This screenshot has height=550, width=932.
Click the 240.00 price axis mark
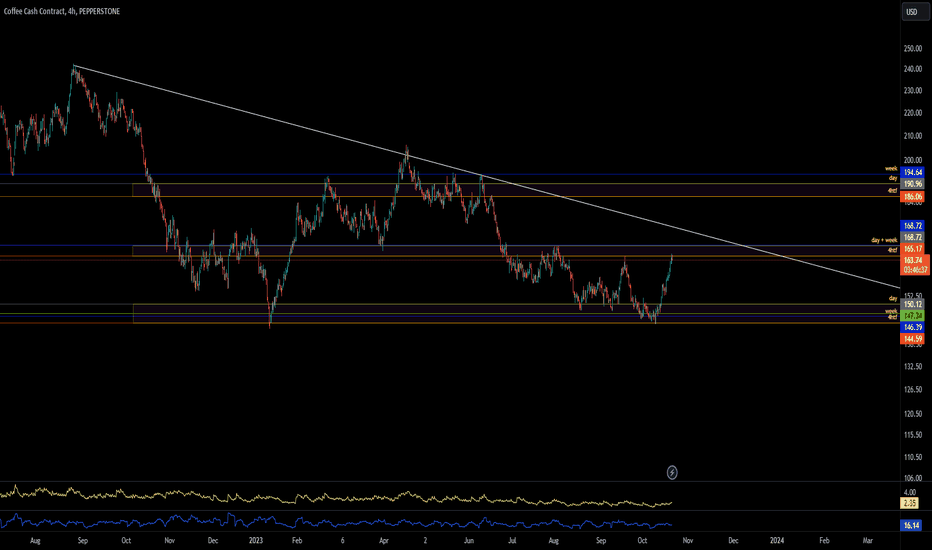coord(912,69)
